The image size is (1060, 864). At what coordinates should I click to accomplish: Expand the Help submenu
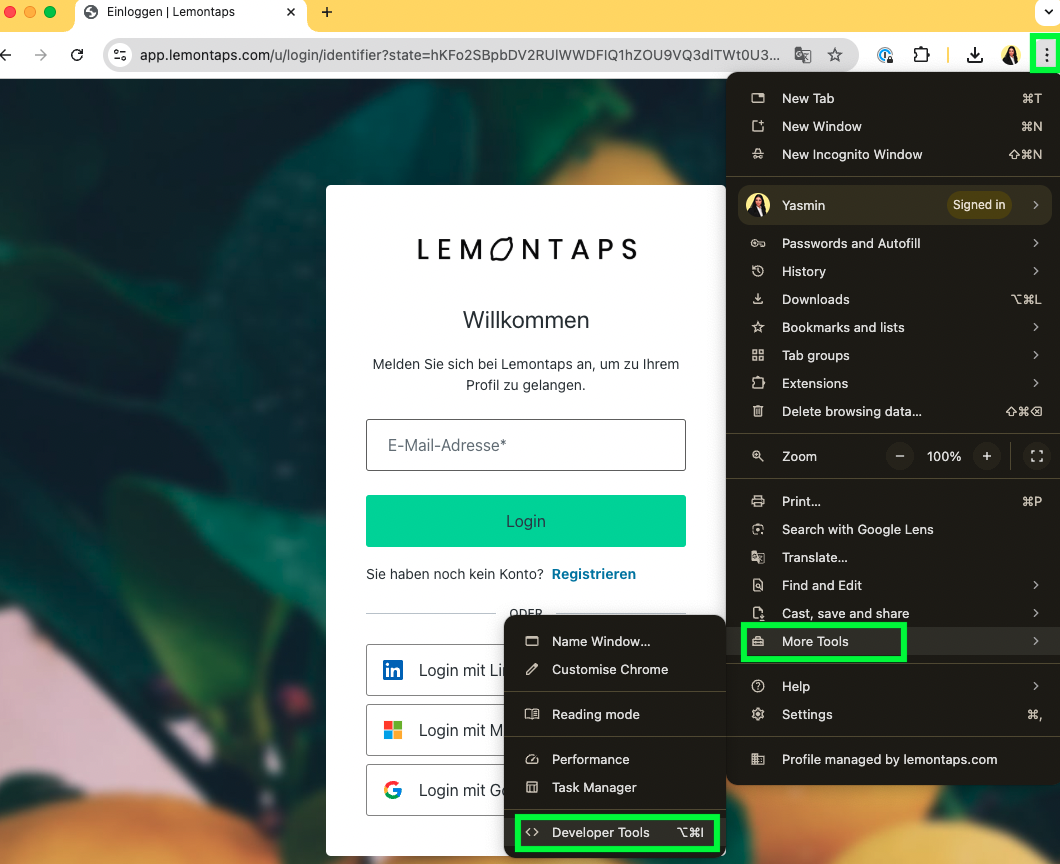(x=895, y=687)
